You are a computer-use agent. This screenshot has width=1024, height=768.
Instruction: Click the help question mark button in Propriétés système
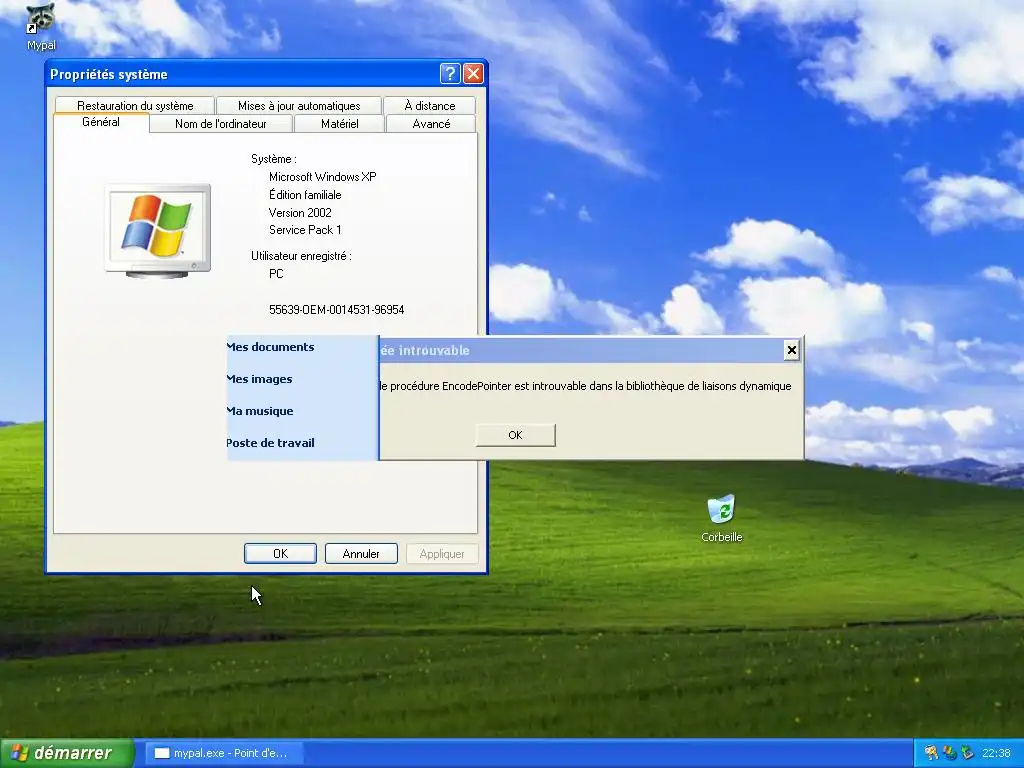(x=450, y=74)
